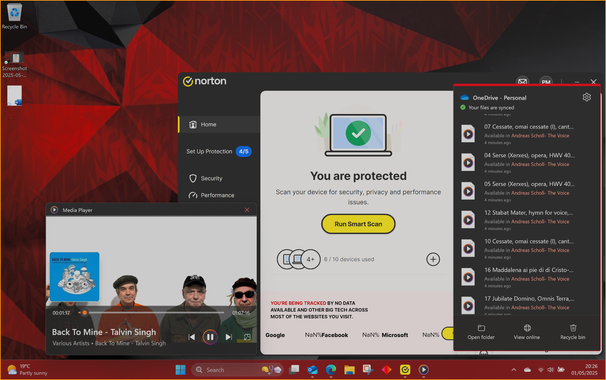Click the Open folder icon in OneDrive

click(481, 328)
